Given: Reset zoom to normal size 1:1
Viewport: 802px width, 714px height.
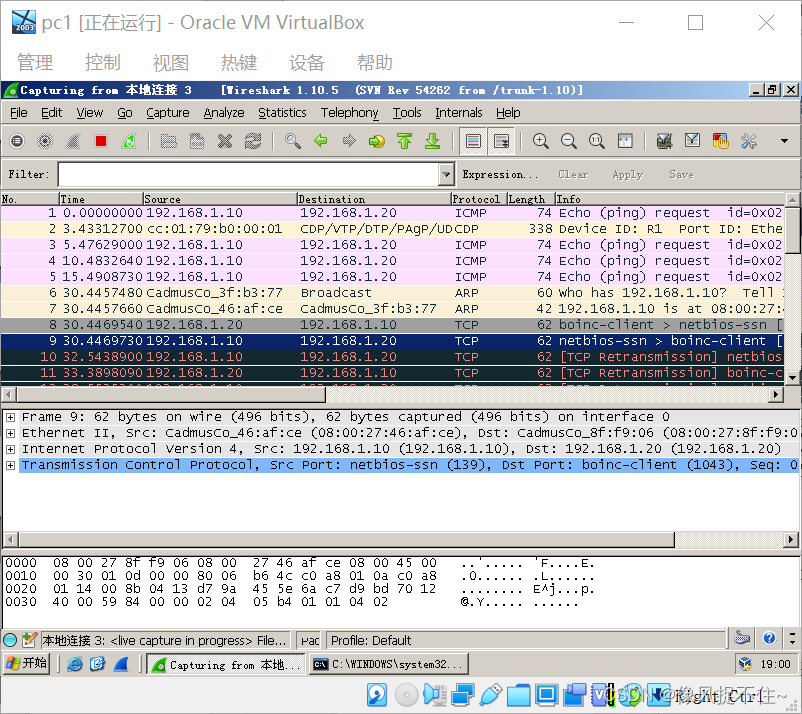Looking at the screenshot, I should click(596, 141).
